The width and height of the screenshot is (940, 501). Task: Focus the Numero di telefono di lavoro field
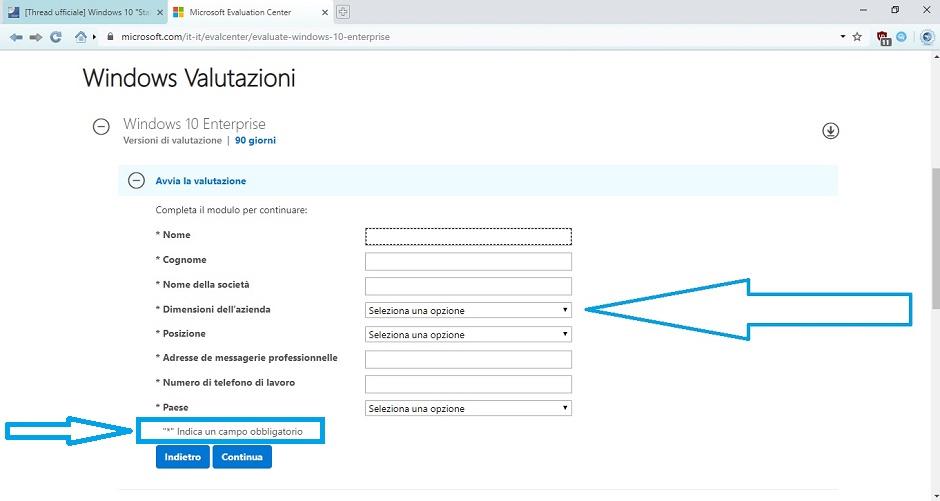pos(468,384)
